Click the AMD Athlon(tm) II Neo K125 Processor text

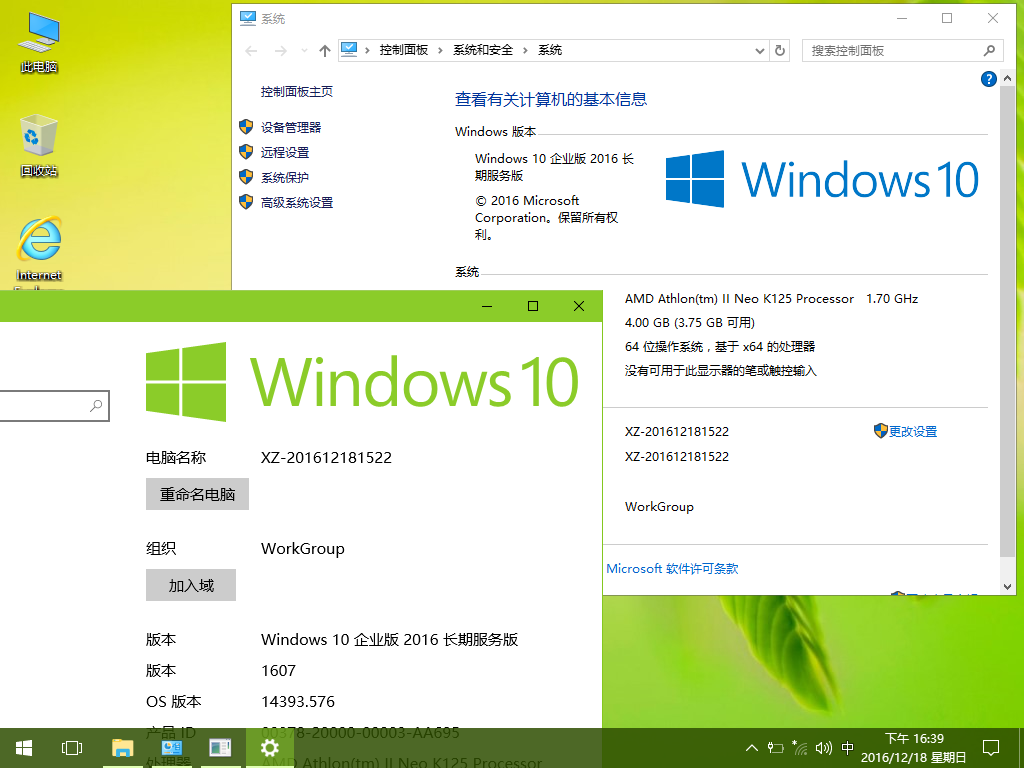(739, 299)
